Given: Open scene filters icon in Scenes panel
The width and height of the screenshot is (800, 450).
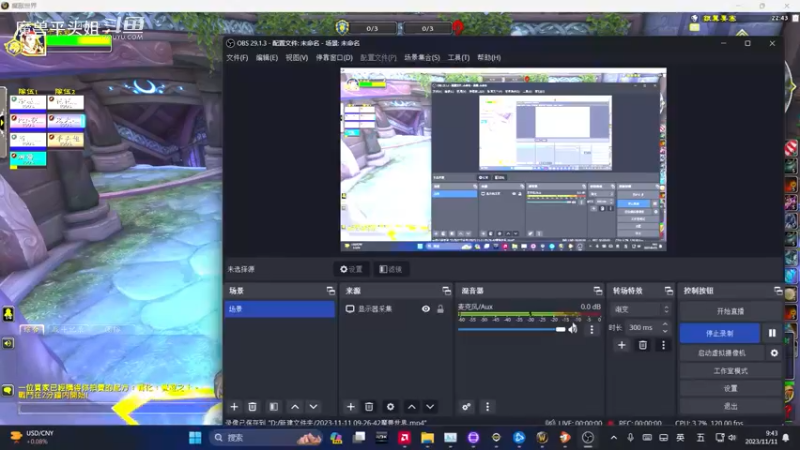Looking at the screenshot, I should tap(274, 407).
